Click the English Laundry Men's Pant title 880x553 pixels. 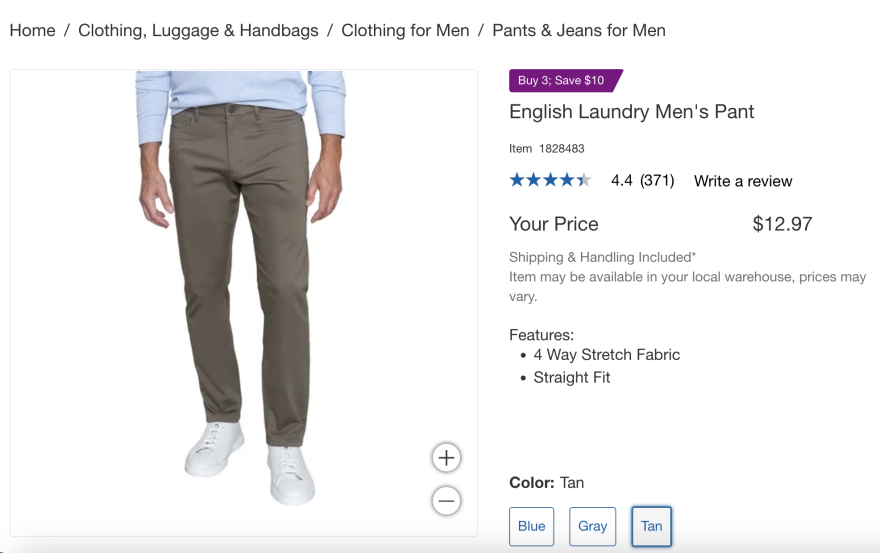[x=632, y=112]
